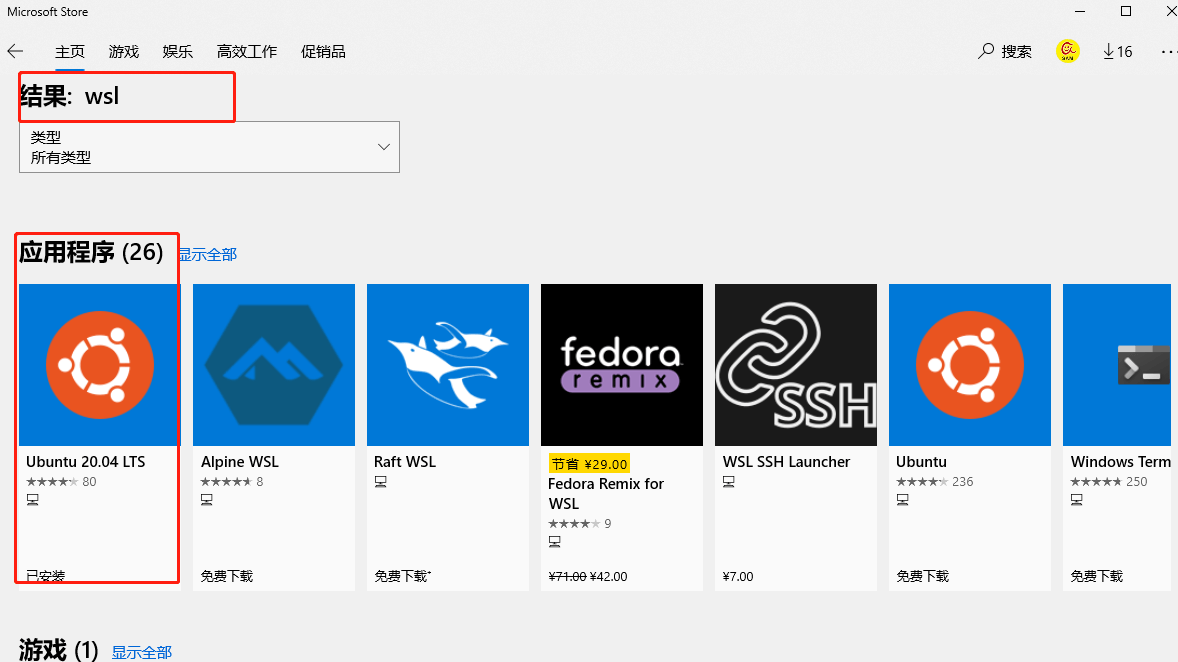
Task: Open the WSL SSH Launcher icon
Action: tap(796, 365)
